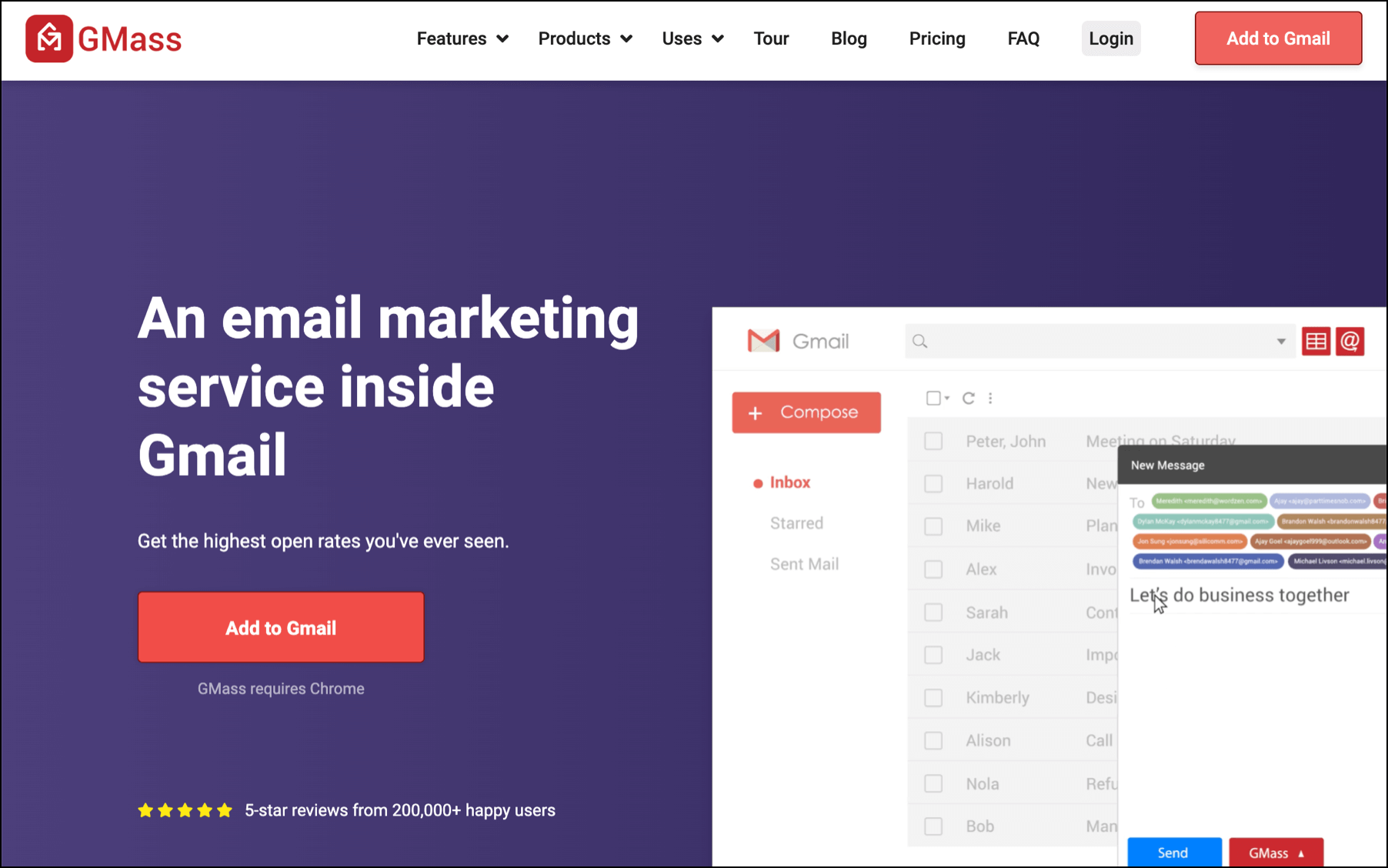Select the Mike email checkbox

933,526
